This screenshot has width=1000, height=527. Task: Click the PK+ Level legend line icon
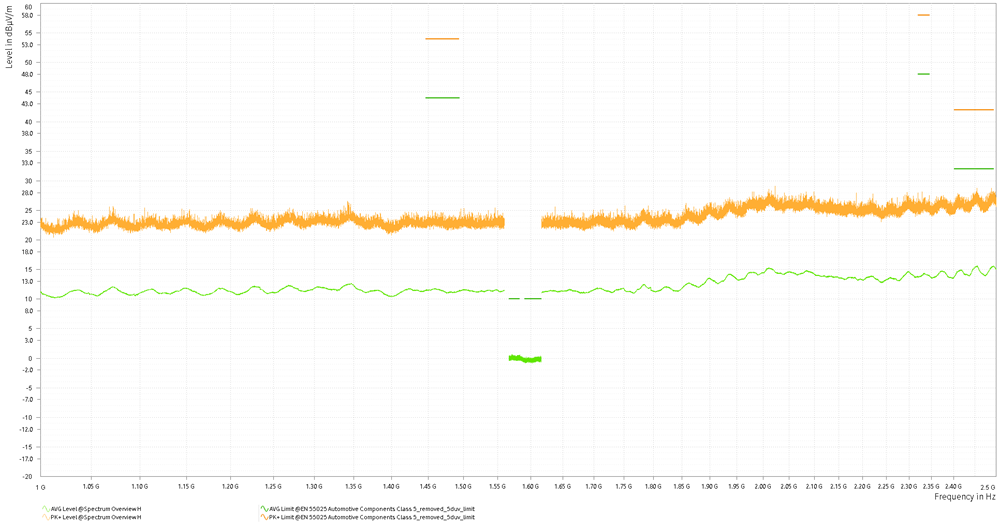click(x=44, y=517)
